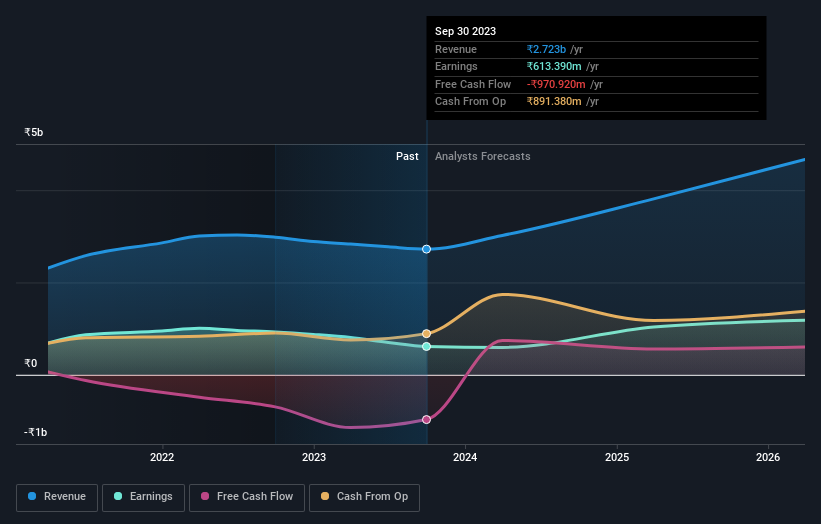
Task: Toggle the Free Cash Flow legend button
Action: (247, 497)
